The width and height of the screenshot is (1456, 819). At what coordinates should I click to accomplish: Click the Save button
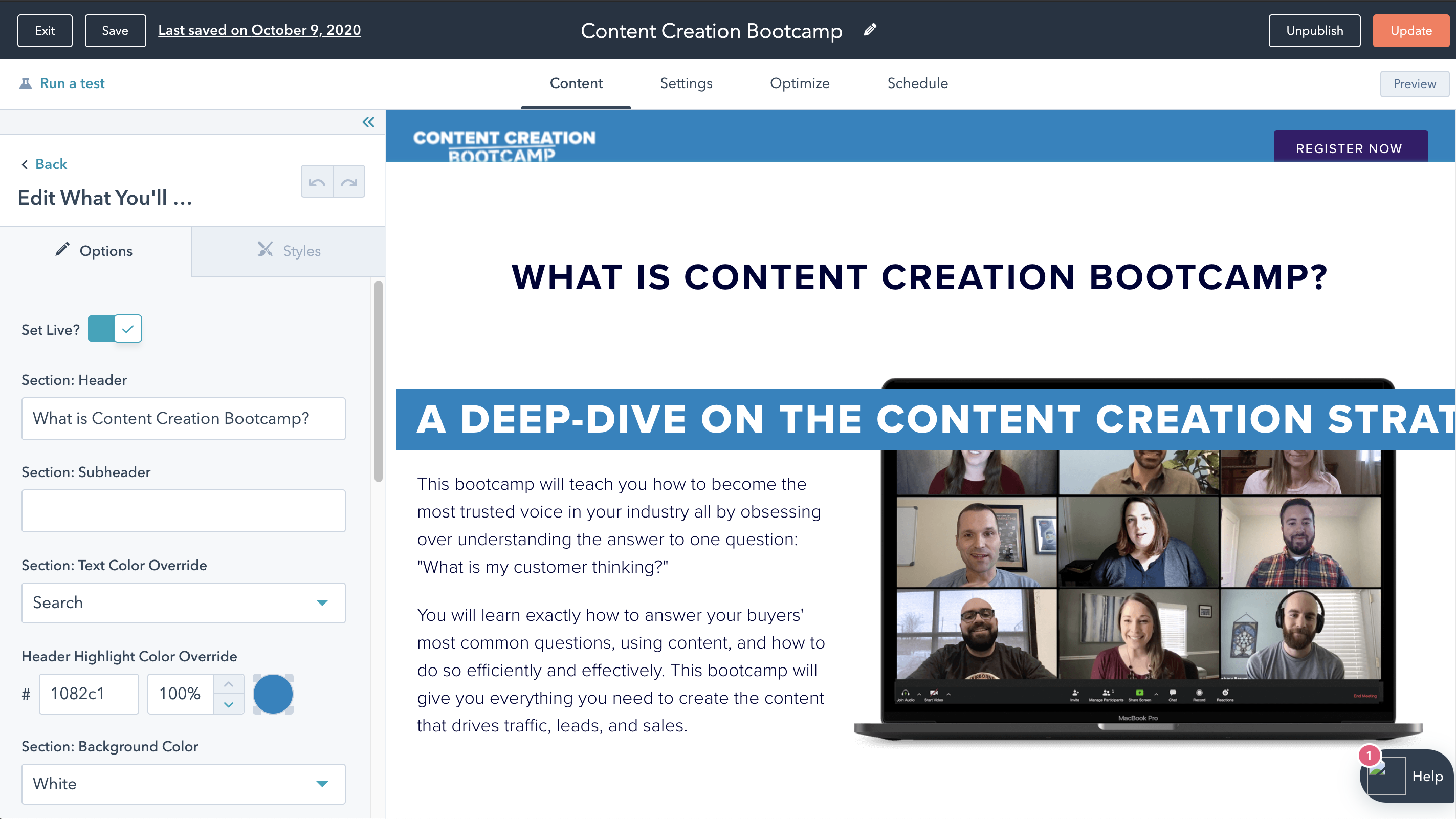coord(115,31)
